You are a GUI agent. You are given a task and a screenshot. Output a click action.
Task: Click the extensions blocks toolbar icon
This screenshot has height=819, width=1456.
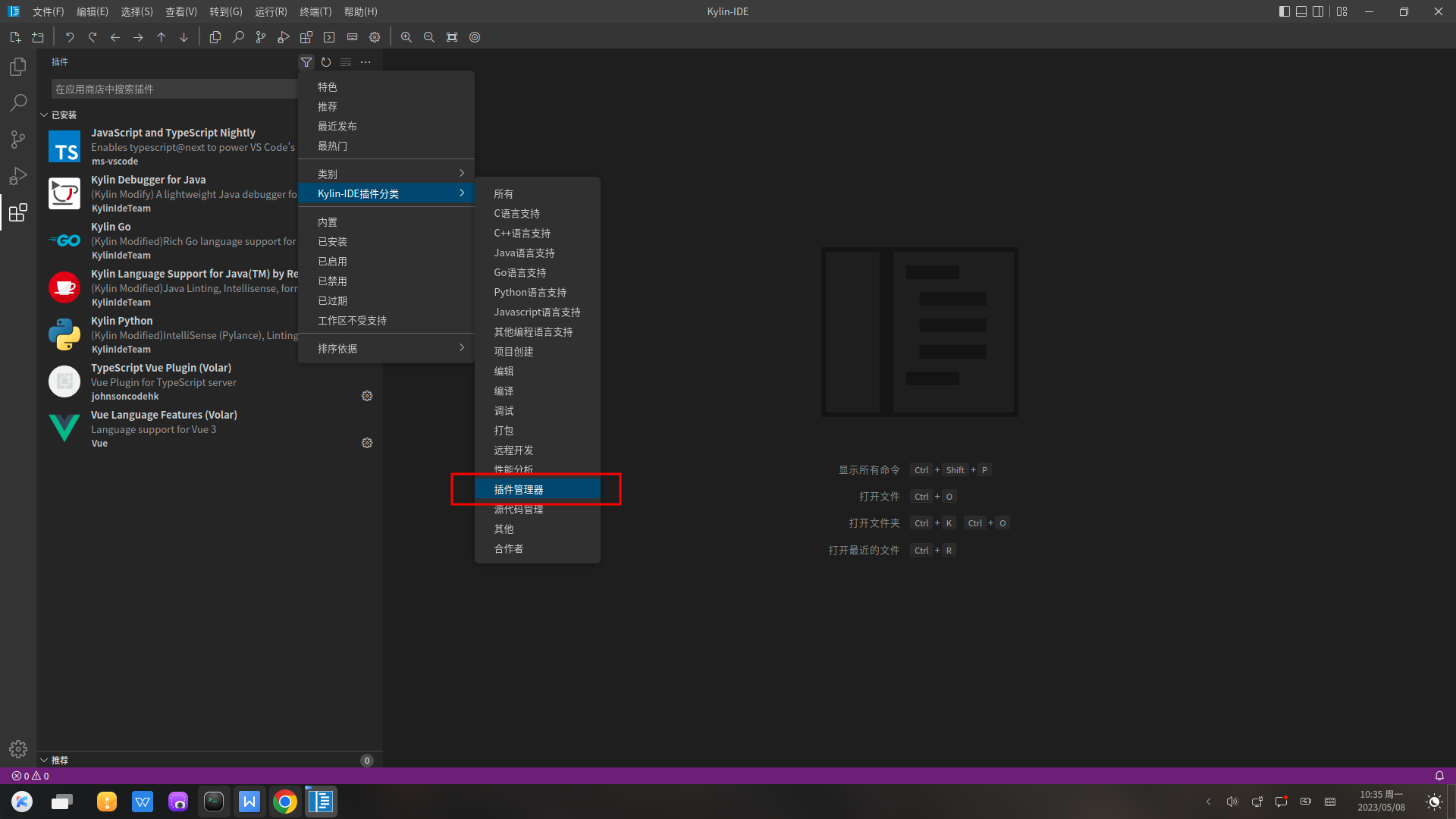click(306, 37)
